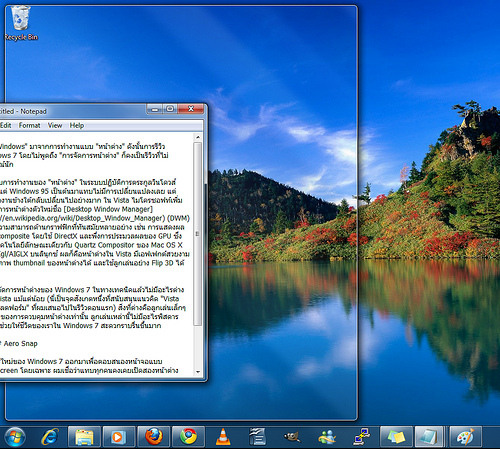Screen dimensions: 500x449
Task: Open Windows Media Player taskbar icon
Action: [119, 437]
